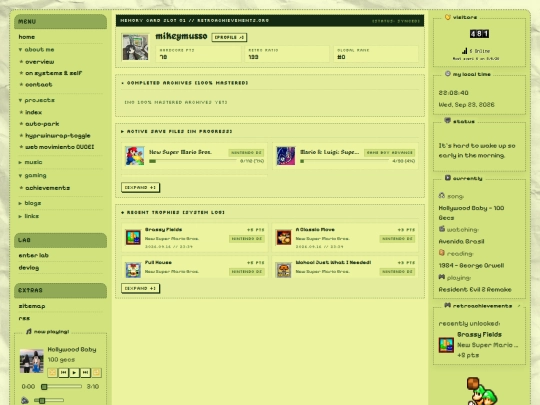Image resolution: width=540 pixels, height=405 pixels.
Task: Open the retroachievements external link arrow
Action: tap(519, 306)
